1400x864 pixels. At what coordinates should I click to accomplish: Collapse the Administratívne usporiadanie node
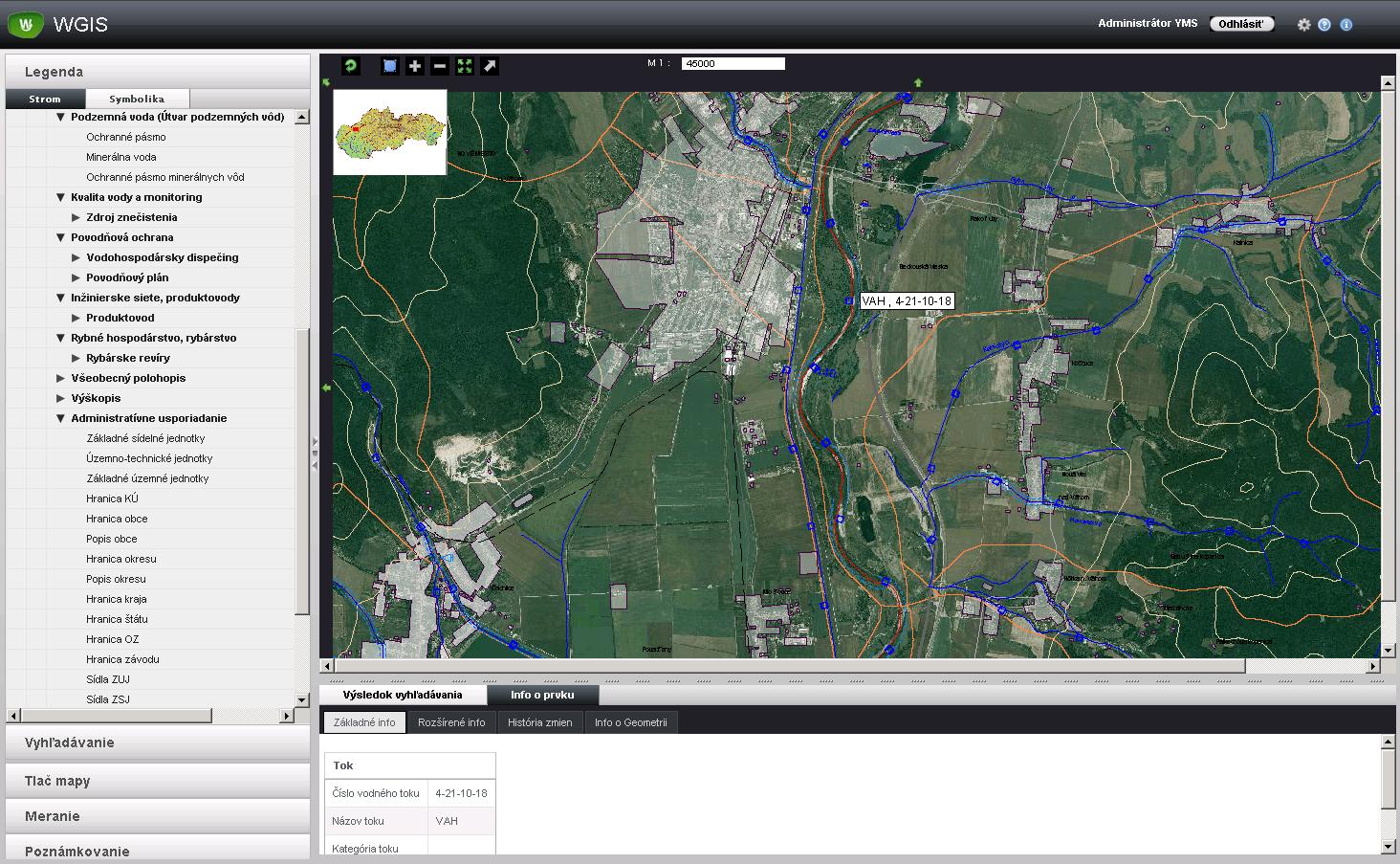point(61,418)
